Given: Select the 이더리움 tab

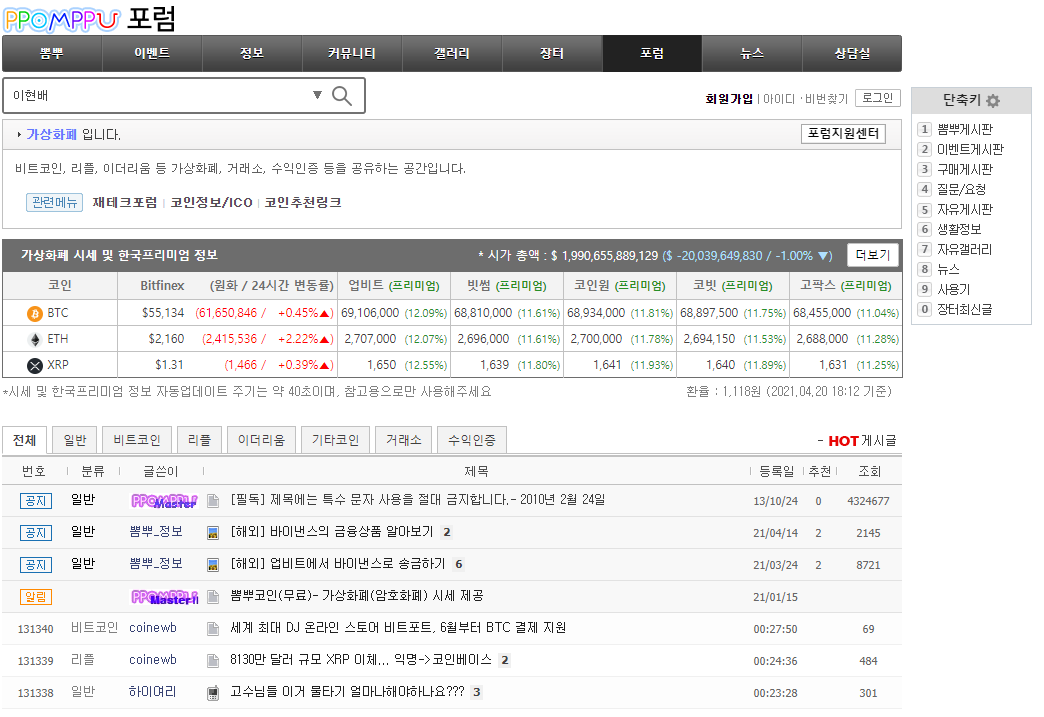Looking at the screenshot, I should (261, 440).
